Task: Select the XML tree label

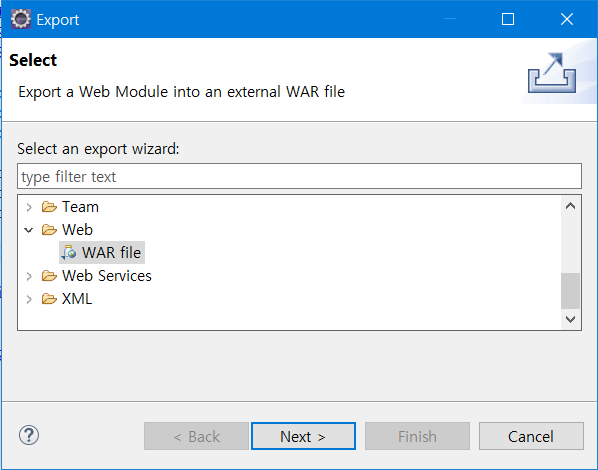Action: click(77, 299)
